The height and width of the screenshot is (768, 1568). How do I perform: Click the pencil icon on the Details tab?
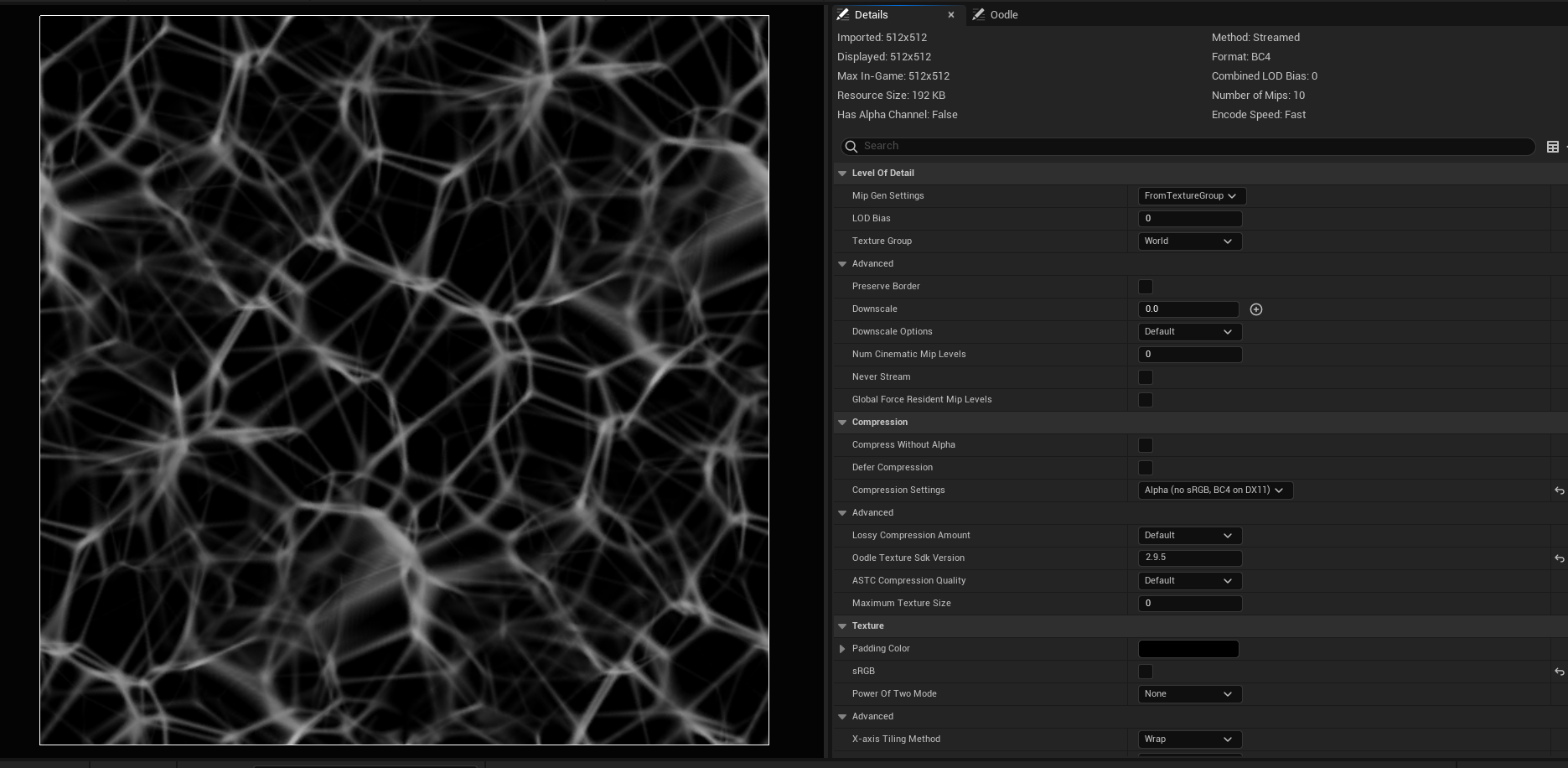tap(842, 14)
